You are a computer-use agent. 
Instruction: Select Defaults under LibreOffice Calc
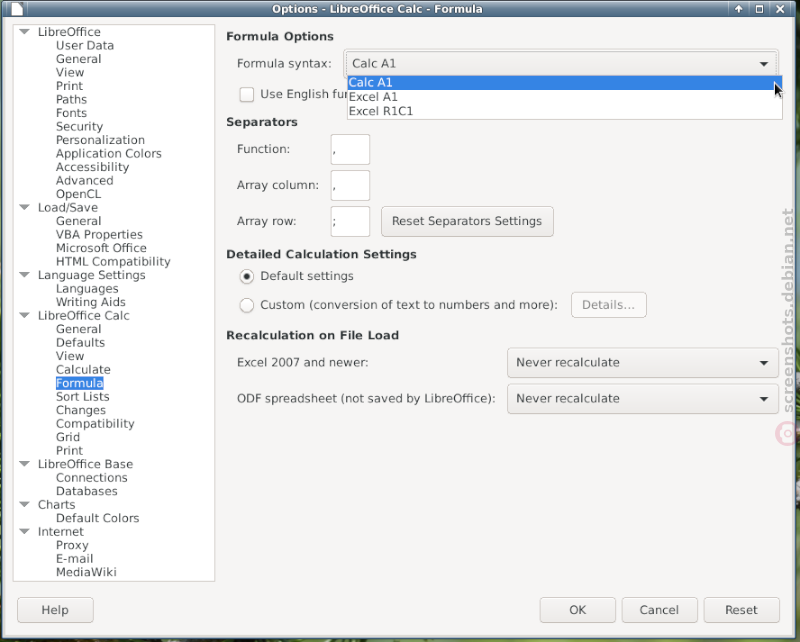coord(81,342)
